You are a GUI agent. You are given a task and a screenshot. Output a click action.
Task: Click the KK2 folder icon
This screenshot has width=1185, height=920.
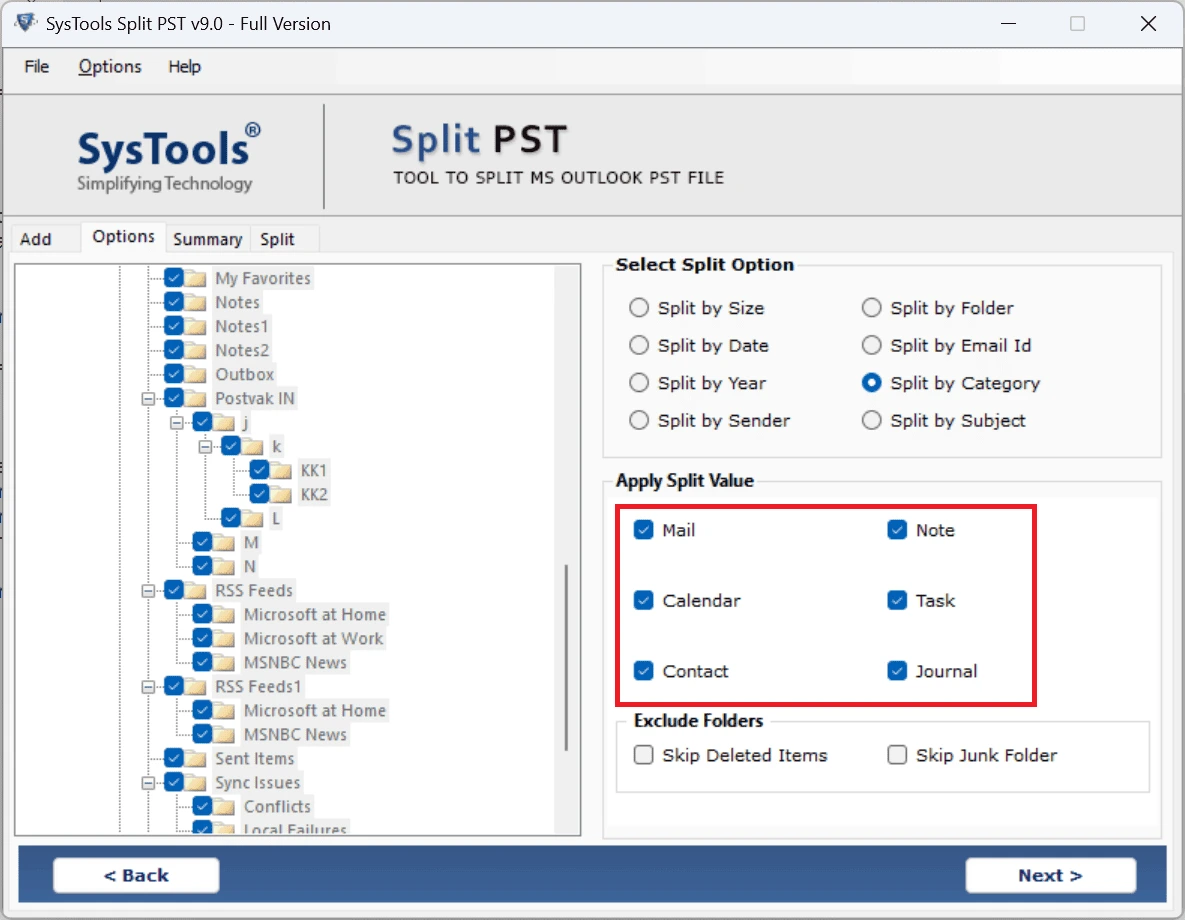(281, 494)
